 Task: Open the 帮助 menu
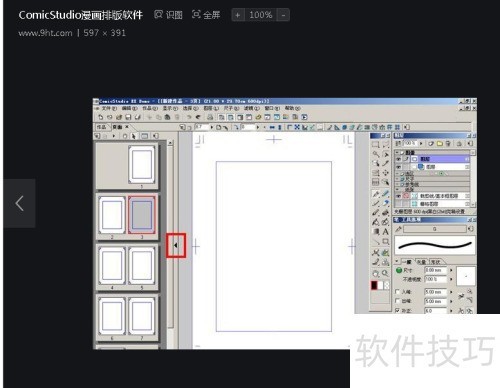(293, 109)
